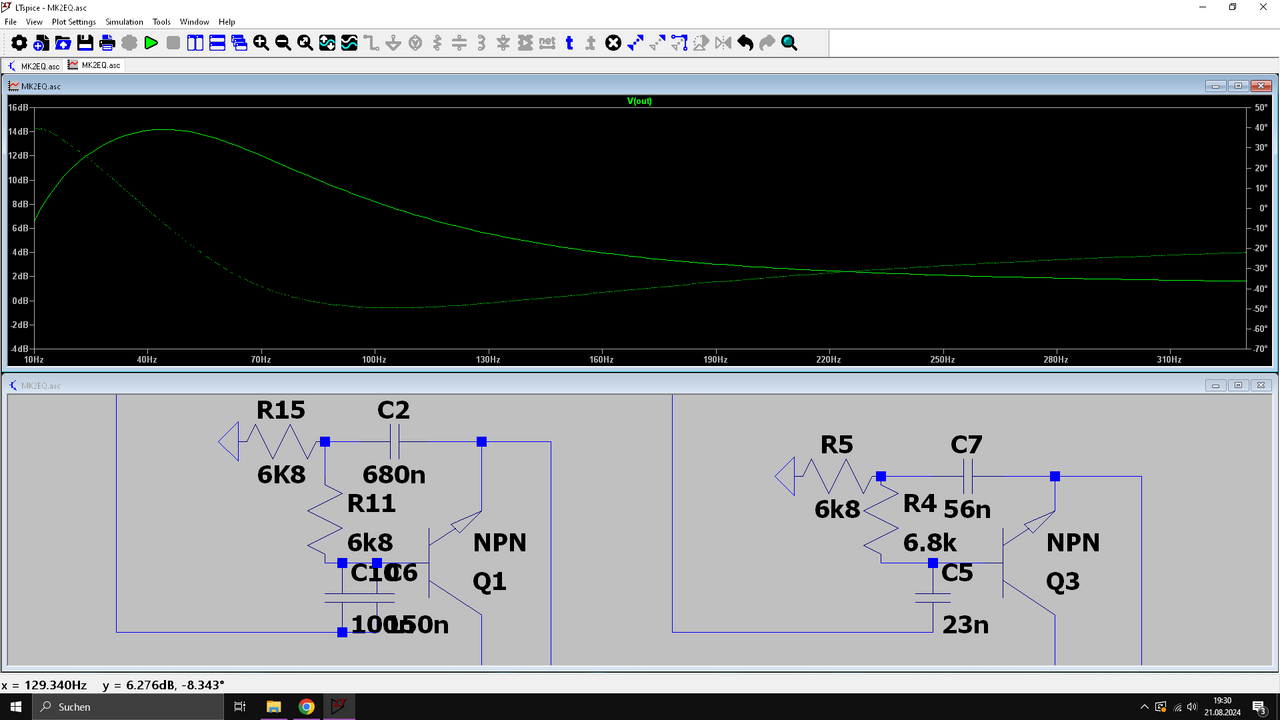Print using the printer icon

107,43
